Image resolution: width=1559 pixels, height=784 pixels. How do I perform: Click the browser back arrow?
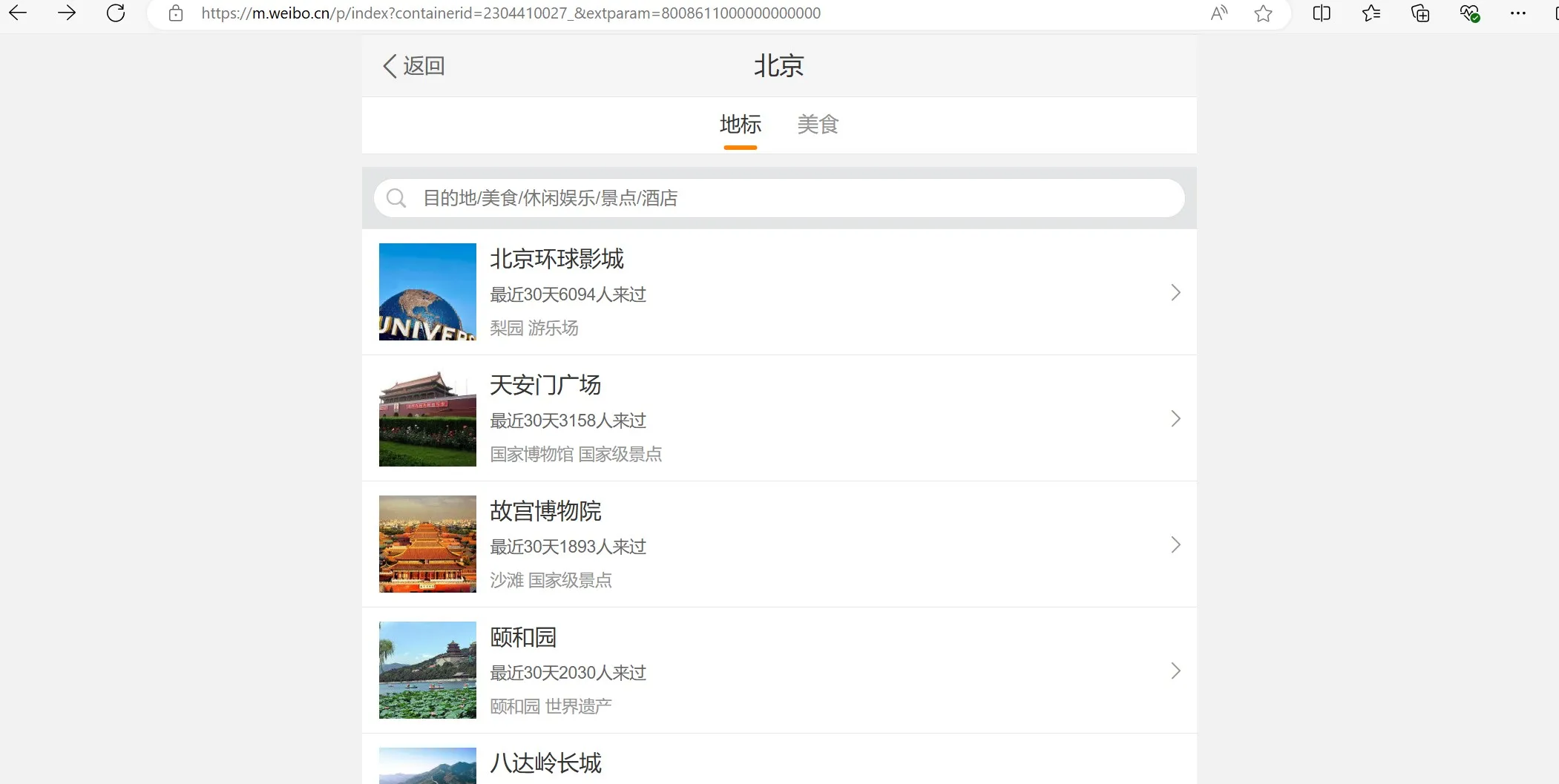[18, 13]
